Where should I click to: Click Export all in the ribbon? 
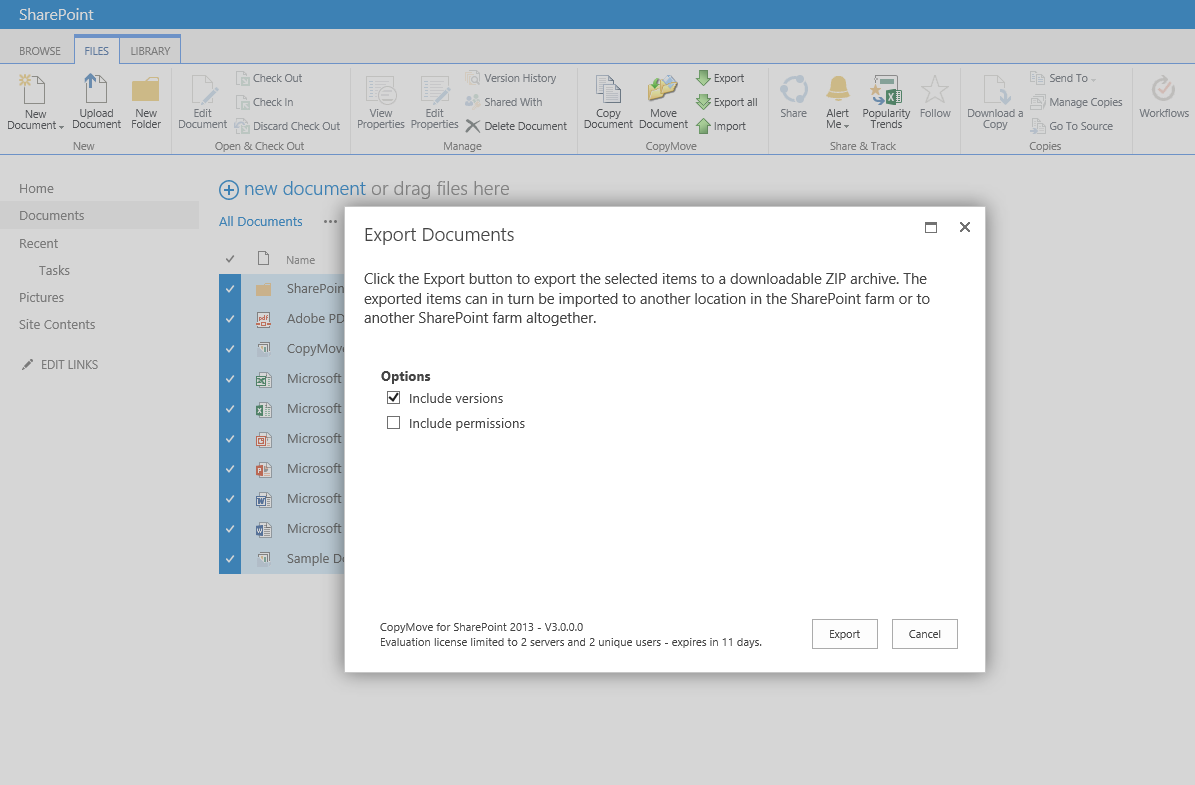click(x=727, y=102)
